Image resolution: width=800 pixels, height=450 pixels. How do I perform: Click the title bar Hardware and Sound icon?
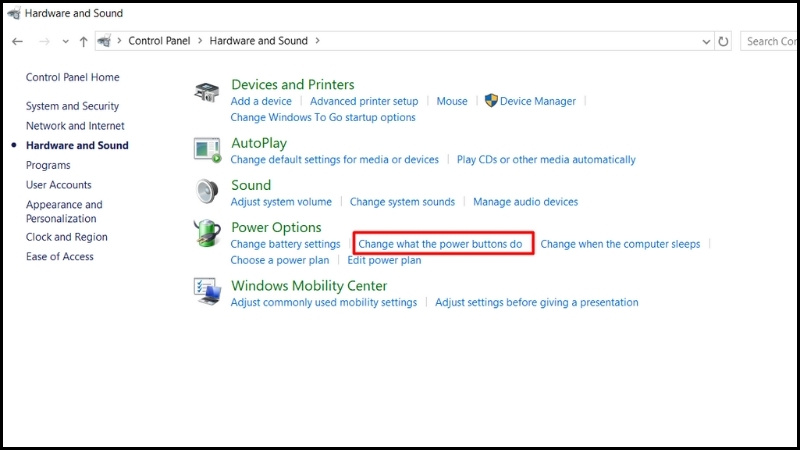[14, 13]
